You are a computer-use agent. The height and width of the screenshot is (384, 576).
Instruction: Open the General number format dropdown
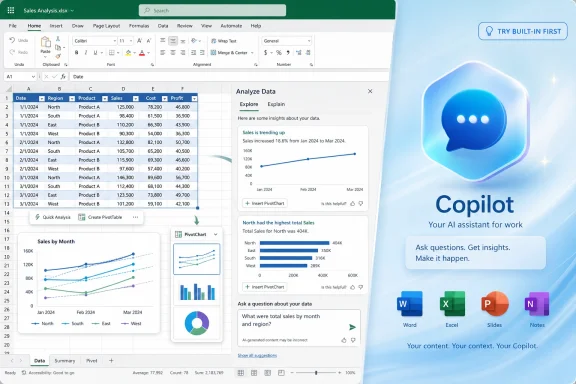(309, 41)
